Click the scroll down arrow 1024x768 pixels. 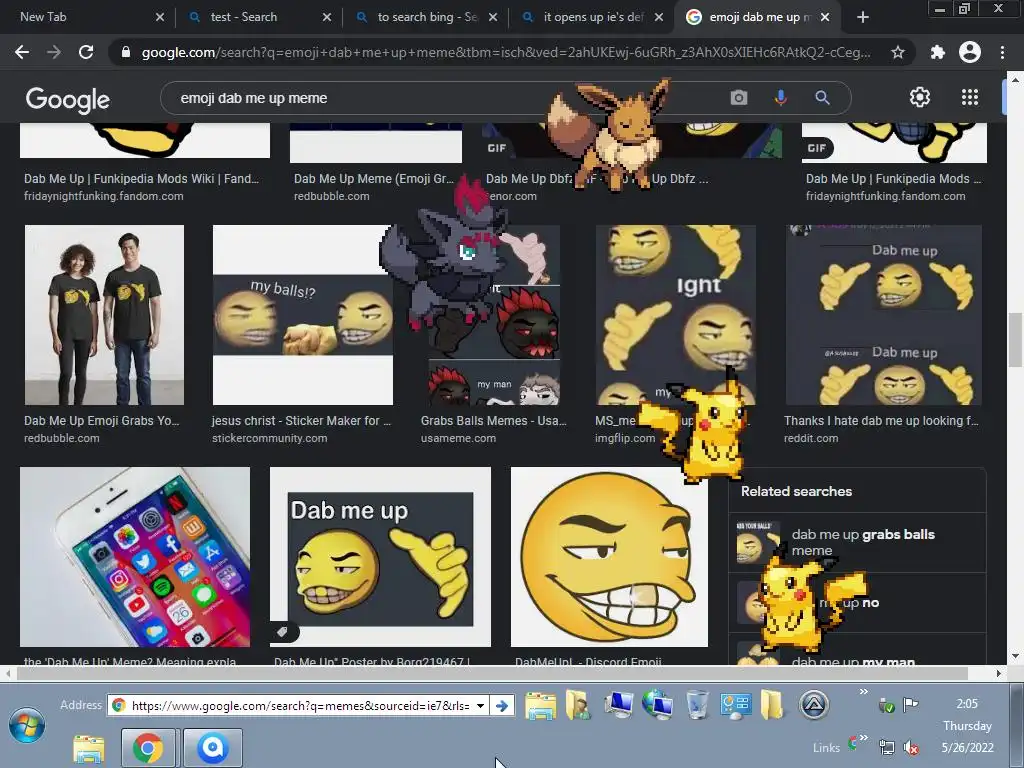1015,656
